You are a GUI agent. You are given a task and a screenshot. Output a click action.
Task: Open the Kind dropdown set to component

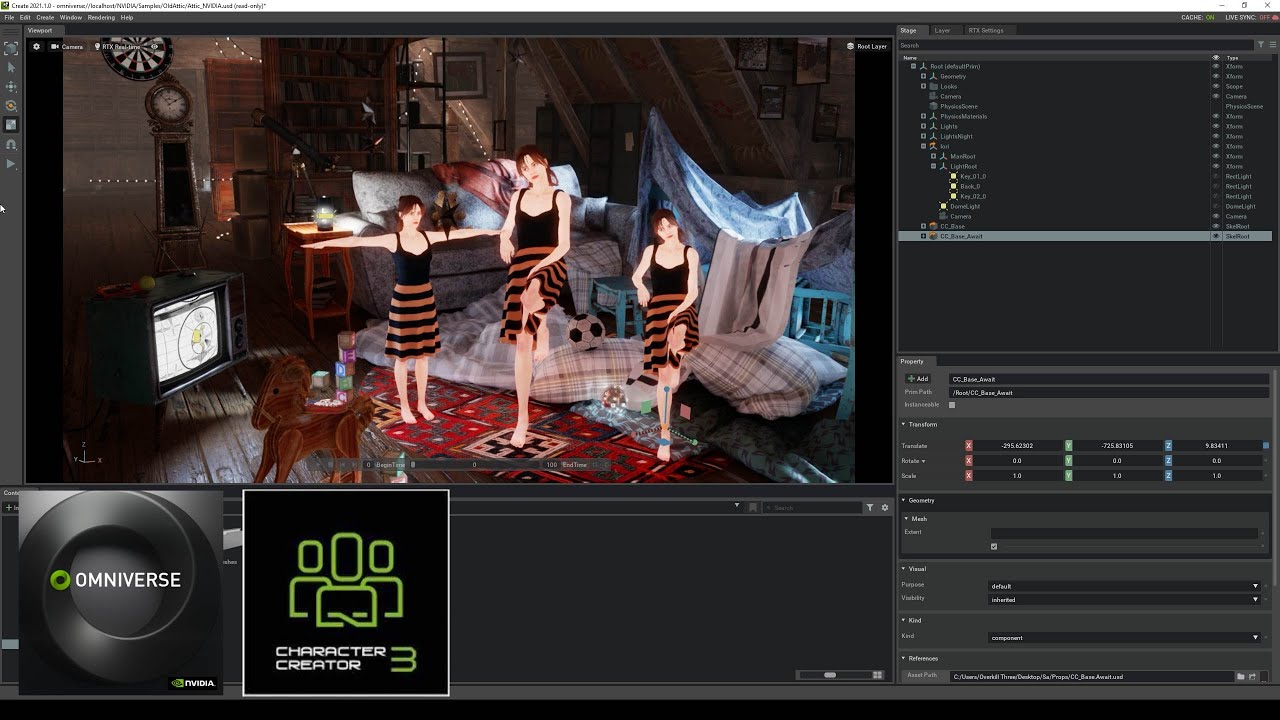point(1125,637)
